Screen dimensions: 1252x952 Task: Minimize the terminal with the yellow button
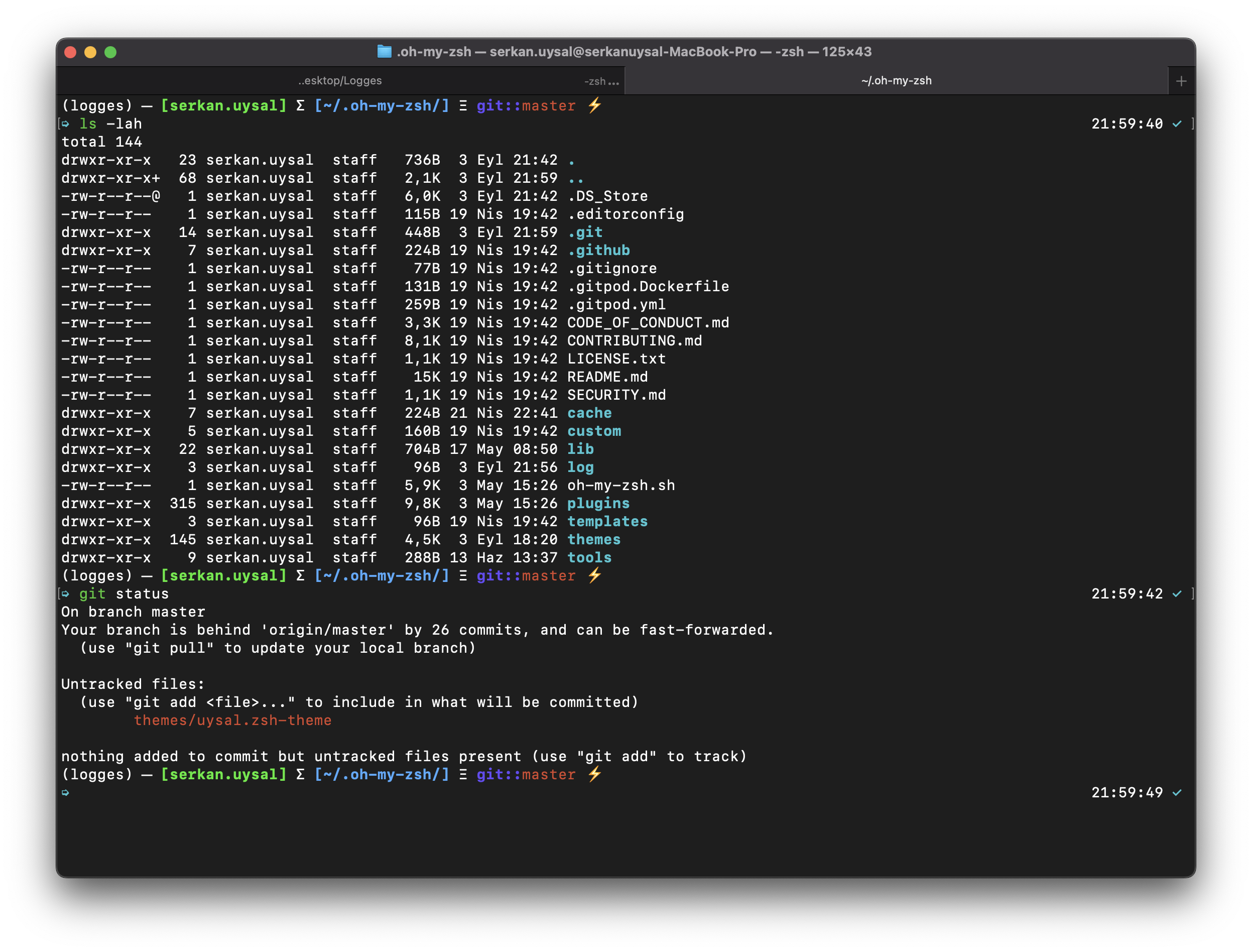click(90, 52)
